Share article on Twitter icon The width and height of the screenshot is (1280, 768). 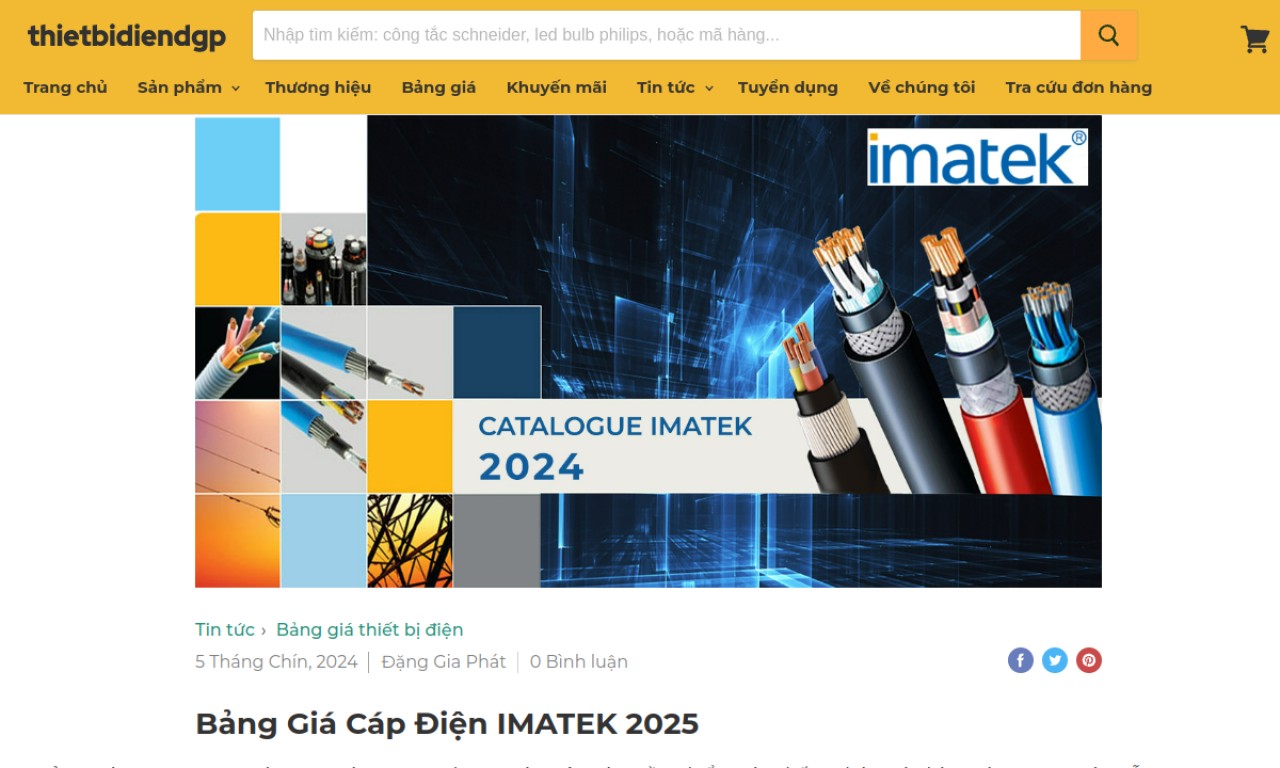coord(1055,660)
